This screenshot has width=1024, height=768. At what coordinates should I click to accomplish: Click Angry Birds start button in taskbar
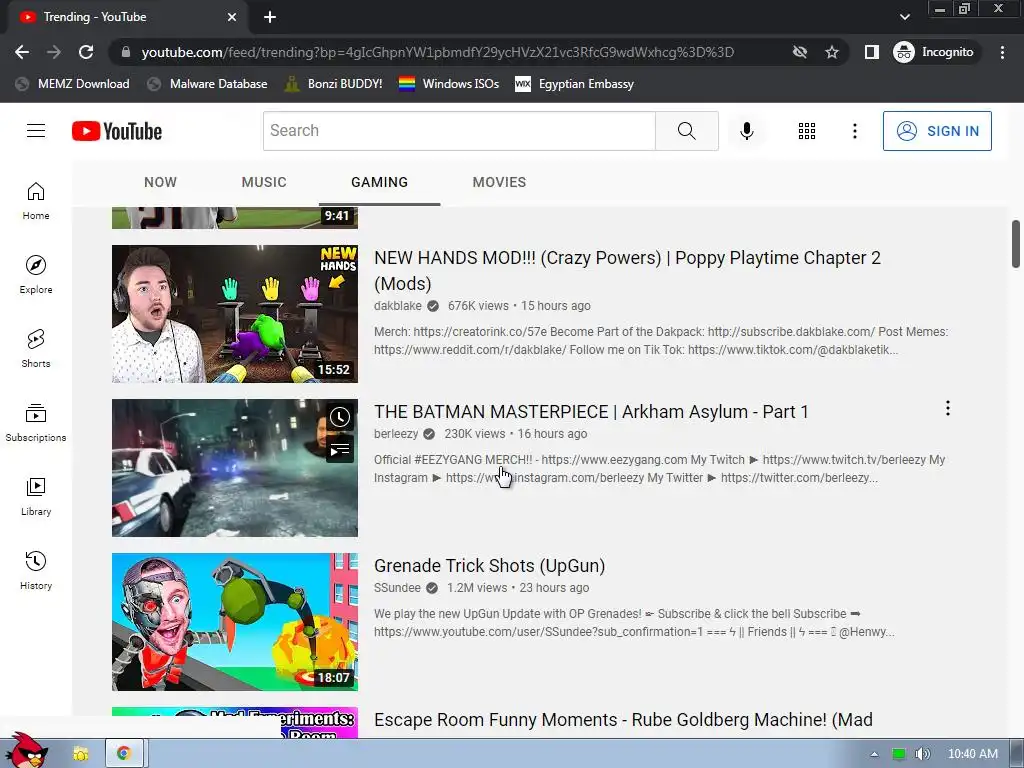26,751
